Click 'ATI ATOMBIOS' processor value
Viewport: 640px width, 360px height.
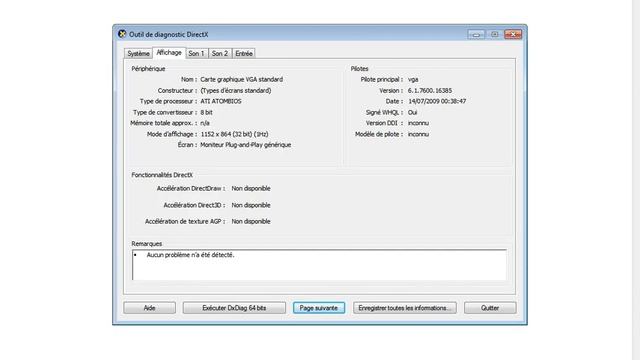click(221, 101)
